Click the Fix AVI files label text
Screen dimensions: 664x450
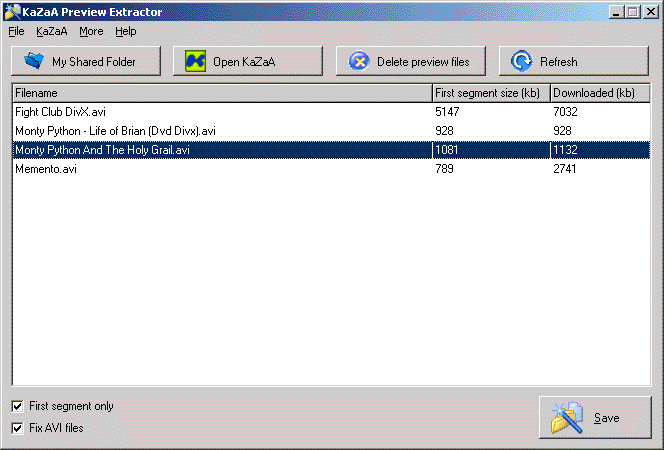point(56,428)
